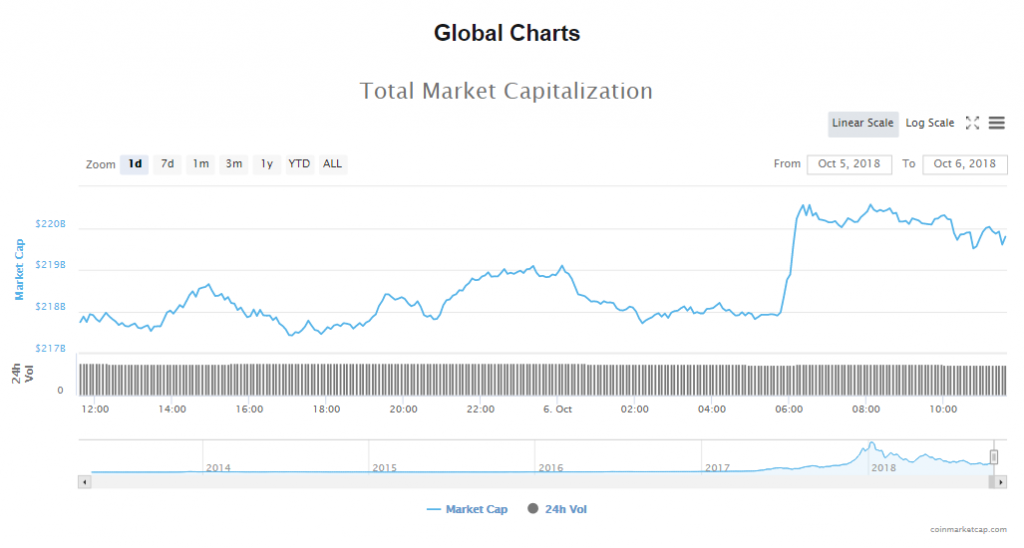
Task: Click the From date field
Action: 848,164
